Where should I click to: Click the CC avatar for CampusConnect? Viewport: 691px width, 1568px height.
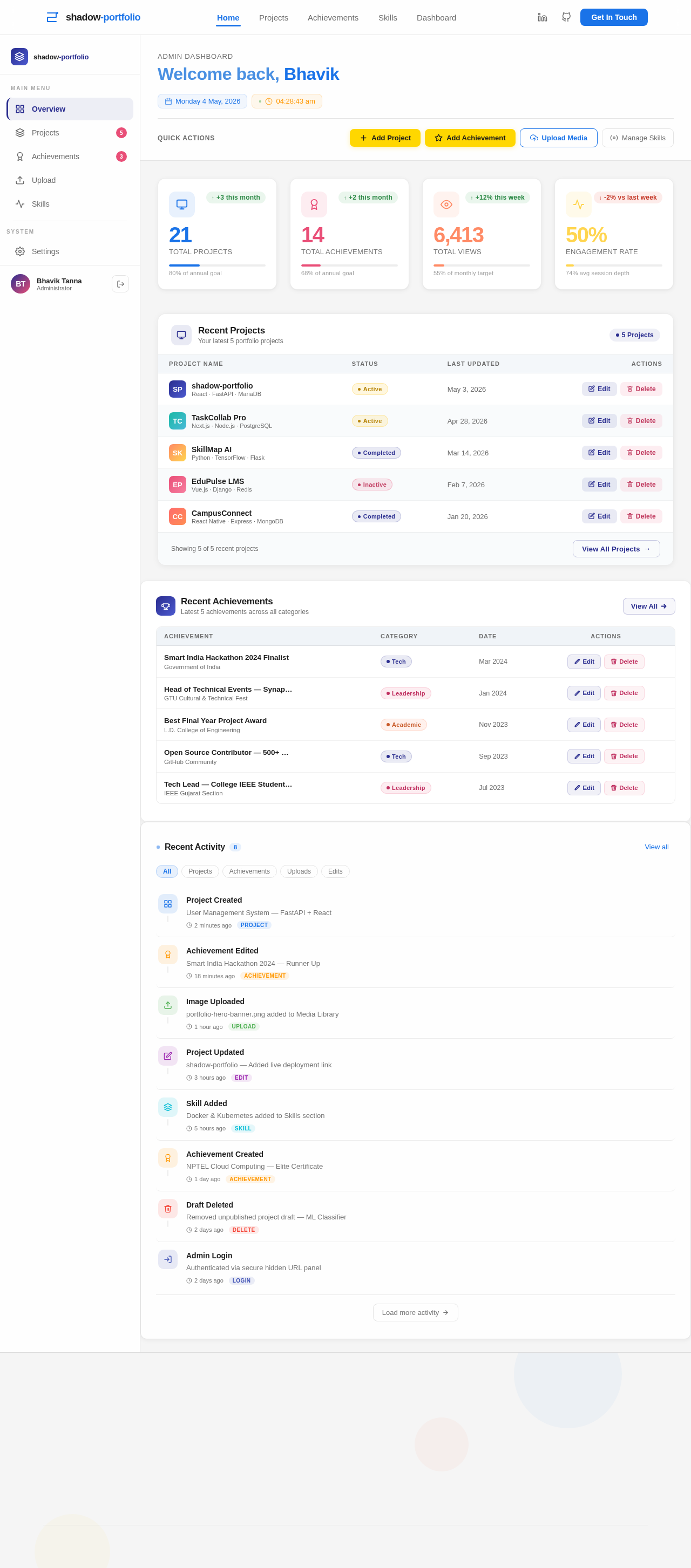click(x=178, y=516)
